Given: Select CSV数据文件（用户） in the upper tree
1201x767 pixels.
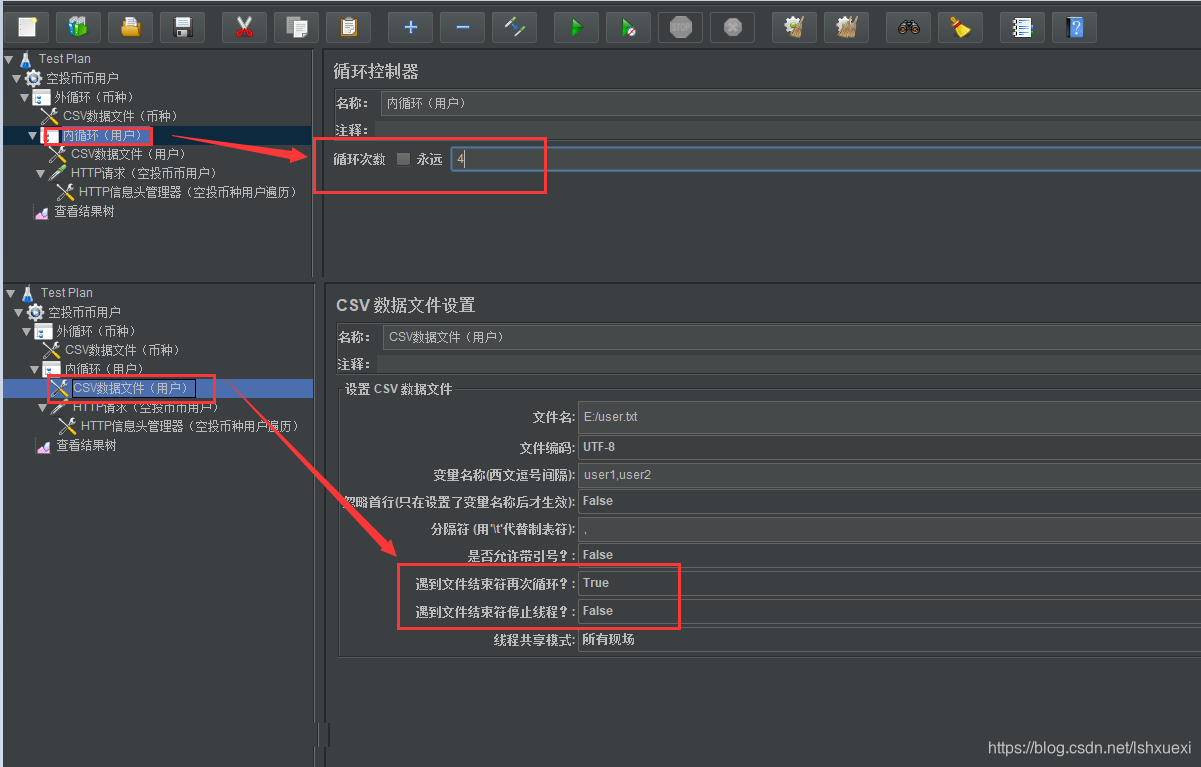Looking at the screenshot, I should click(x=128, y=154).
